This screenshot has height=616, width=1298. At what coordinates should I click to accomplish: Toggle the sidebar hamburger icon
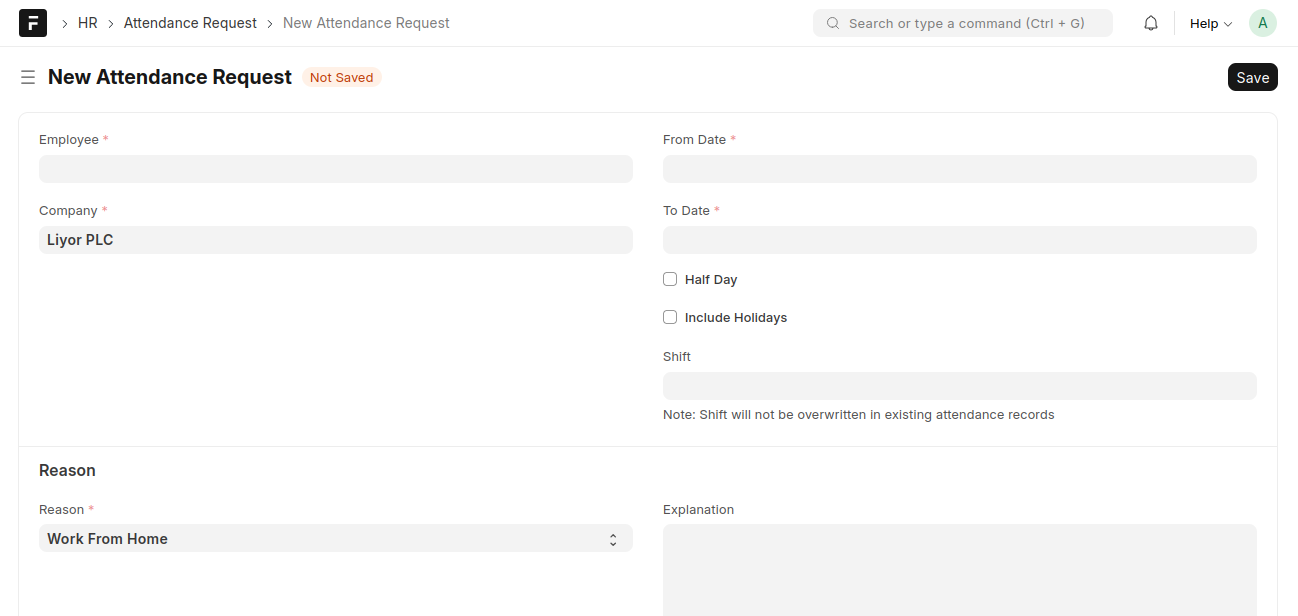28,77
